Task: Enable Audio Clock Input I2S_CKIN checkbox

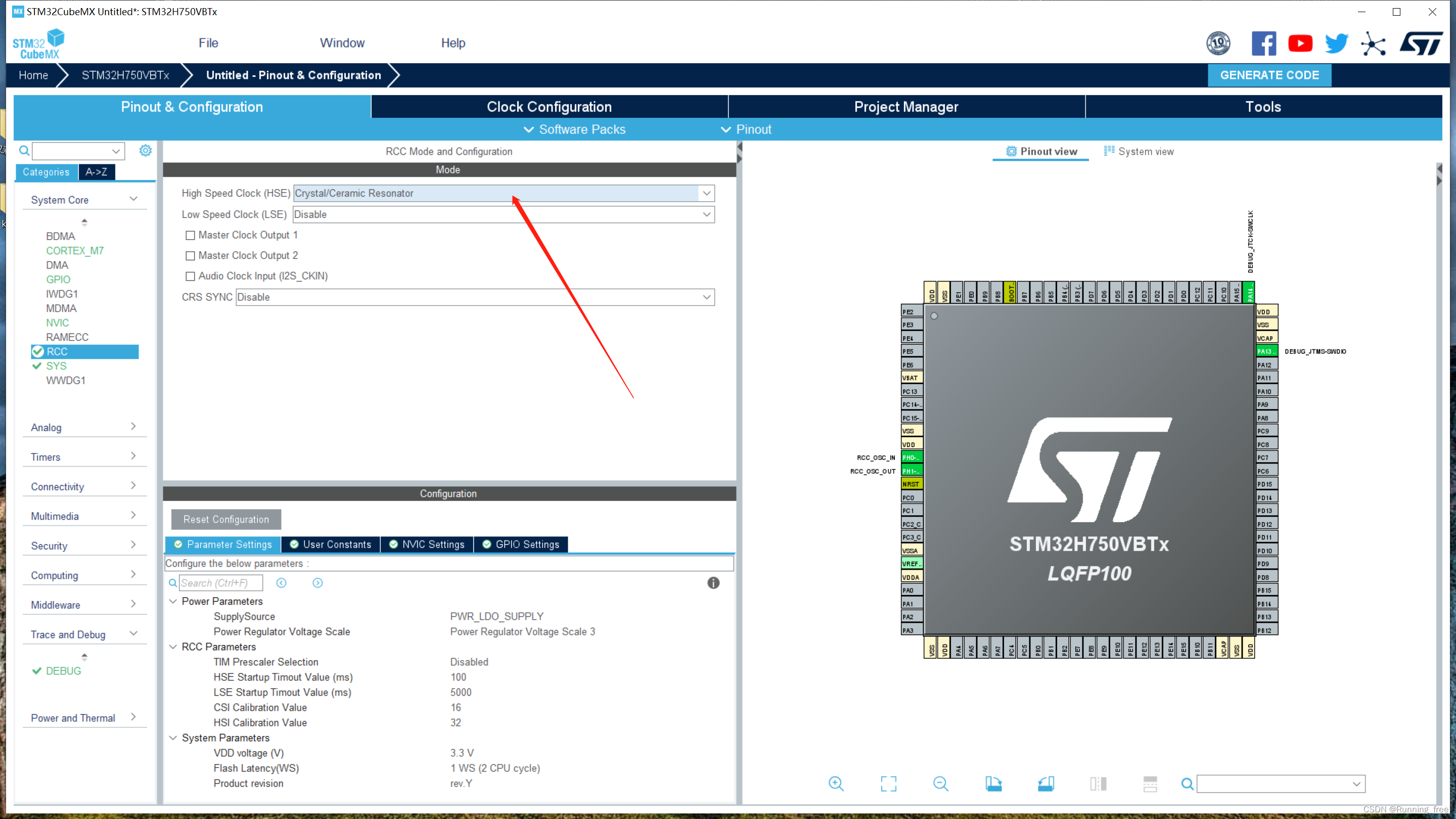Action: pos(190,275)
